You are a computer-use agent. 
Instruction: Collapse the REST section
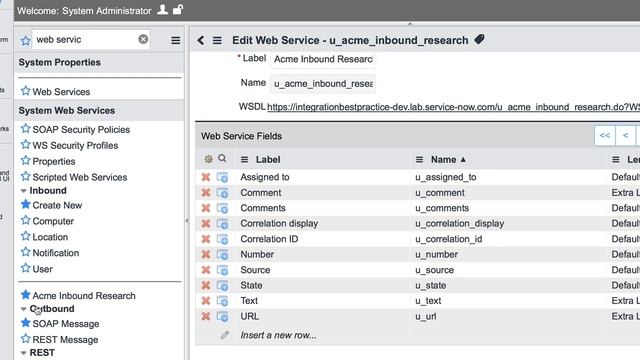(x=24, y=353)
